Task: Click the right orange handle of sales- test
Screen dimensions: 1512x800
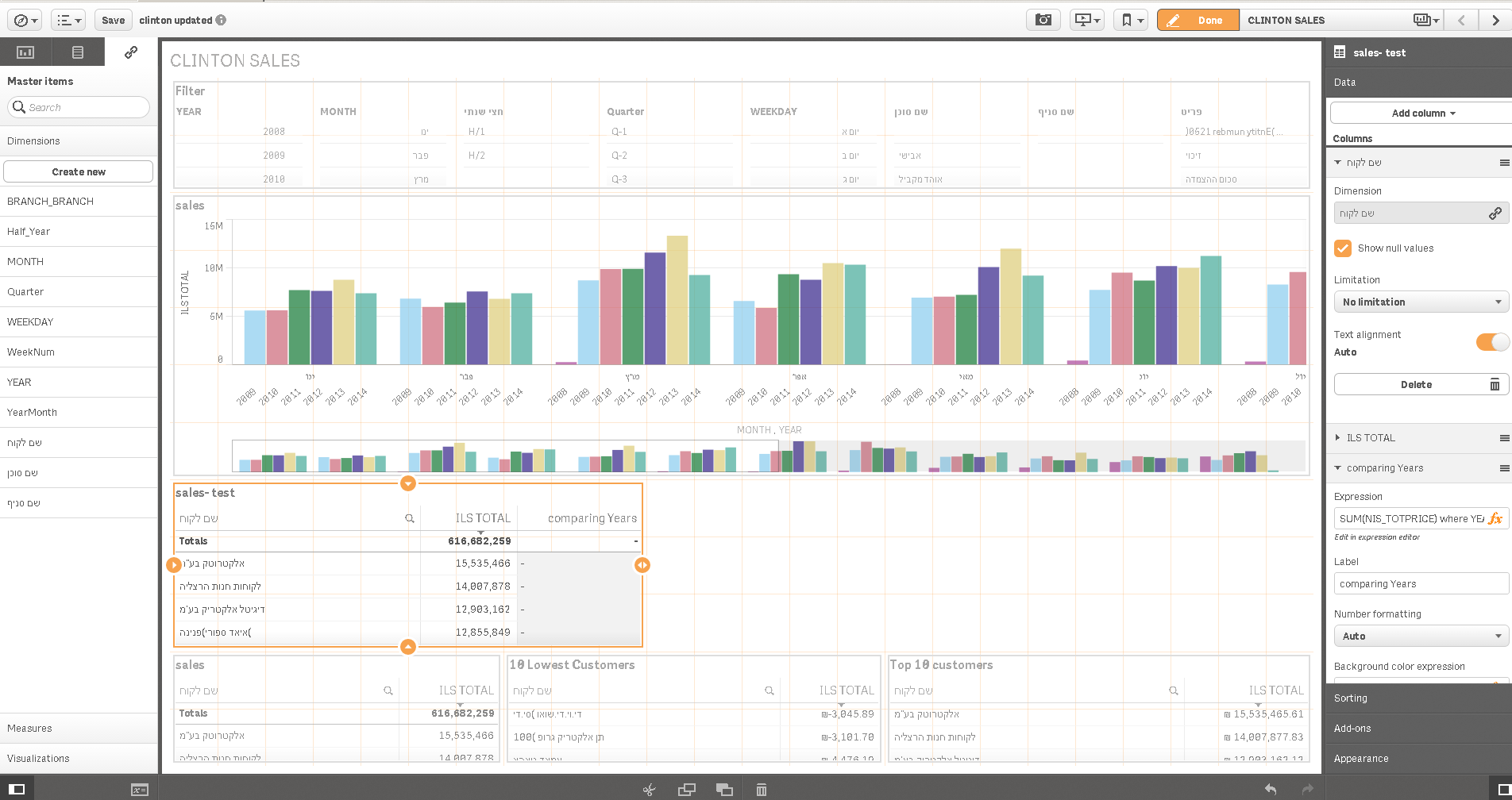Action: 642,565
